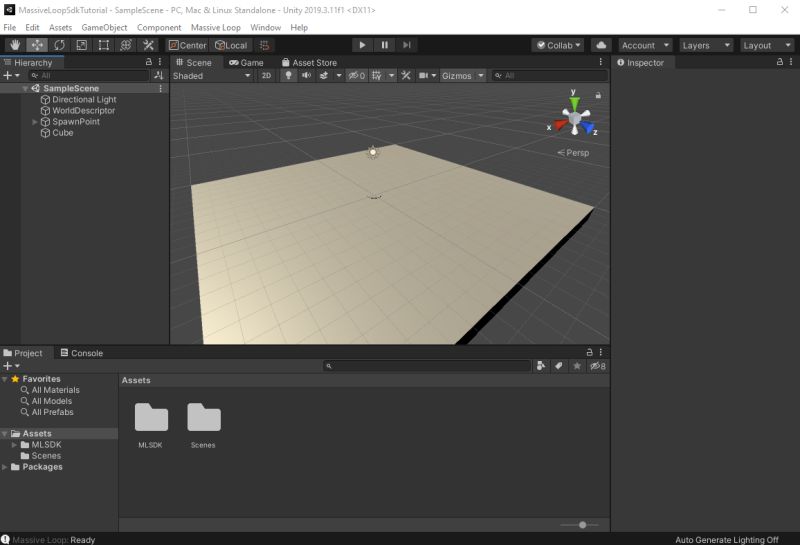
Task: Toggle scene audio speaker icon
Action: [x=306, y=76]
